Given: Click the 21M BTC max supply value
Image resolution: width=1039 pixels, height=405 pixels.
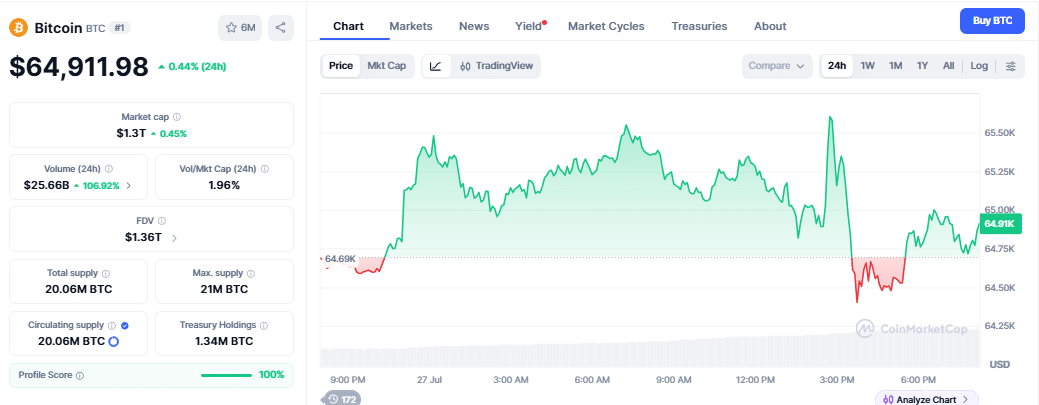Looking at the screenshot, I should point(224,290).
